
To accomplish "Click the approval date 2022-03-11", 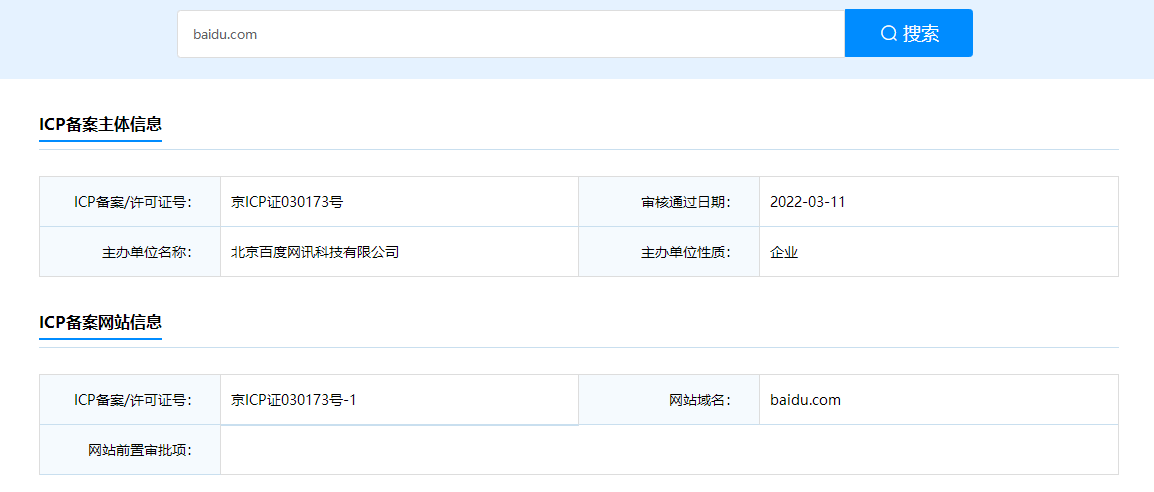I will (807, 202).
